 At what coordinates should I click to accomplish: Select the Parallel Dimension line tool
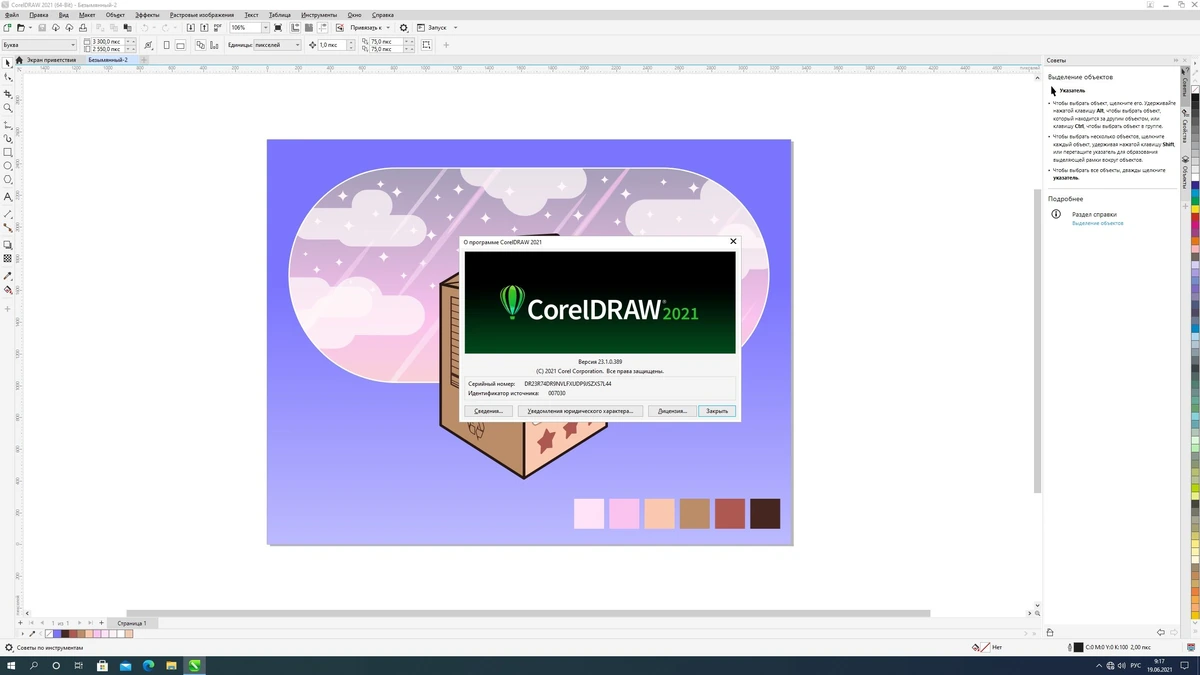click(8, 214)
